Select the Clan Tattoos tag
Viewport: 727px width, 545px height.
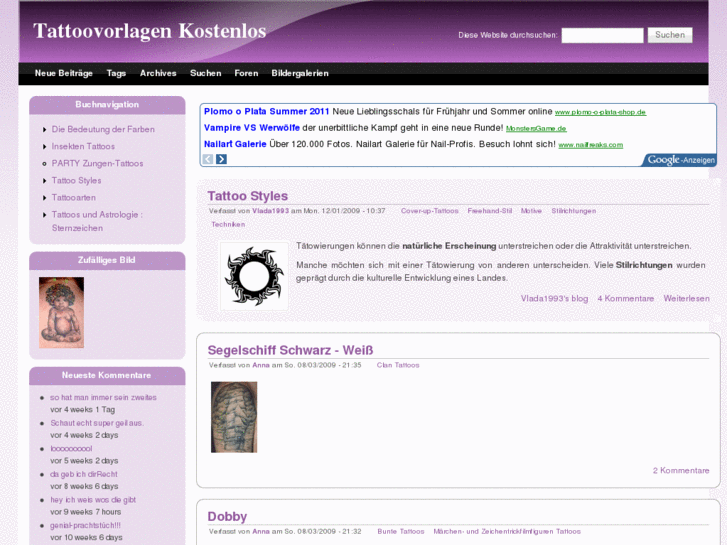pos(398,365)
